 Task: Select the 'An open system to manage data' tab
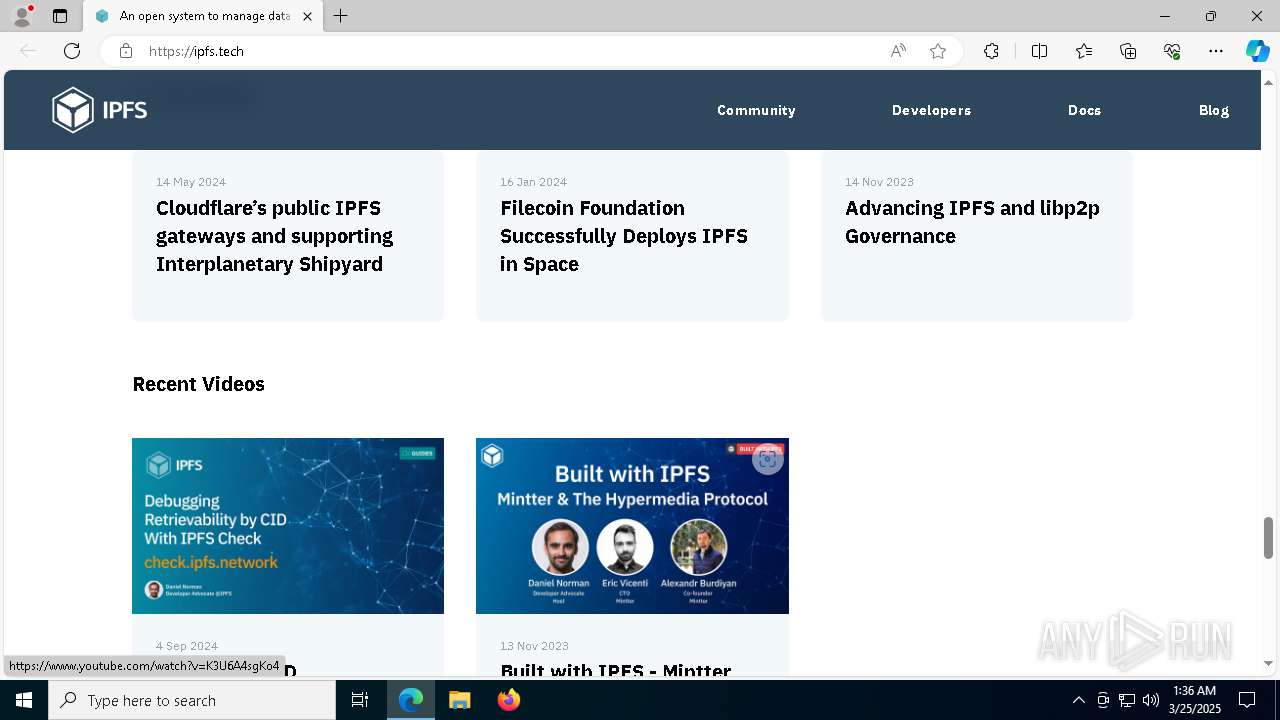coord(203,16)
